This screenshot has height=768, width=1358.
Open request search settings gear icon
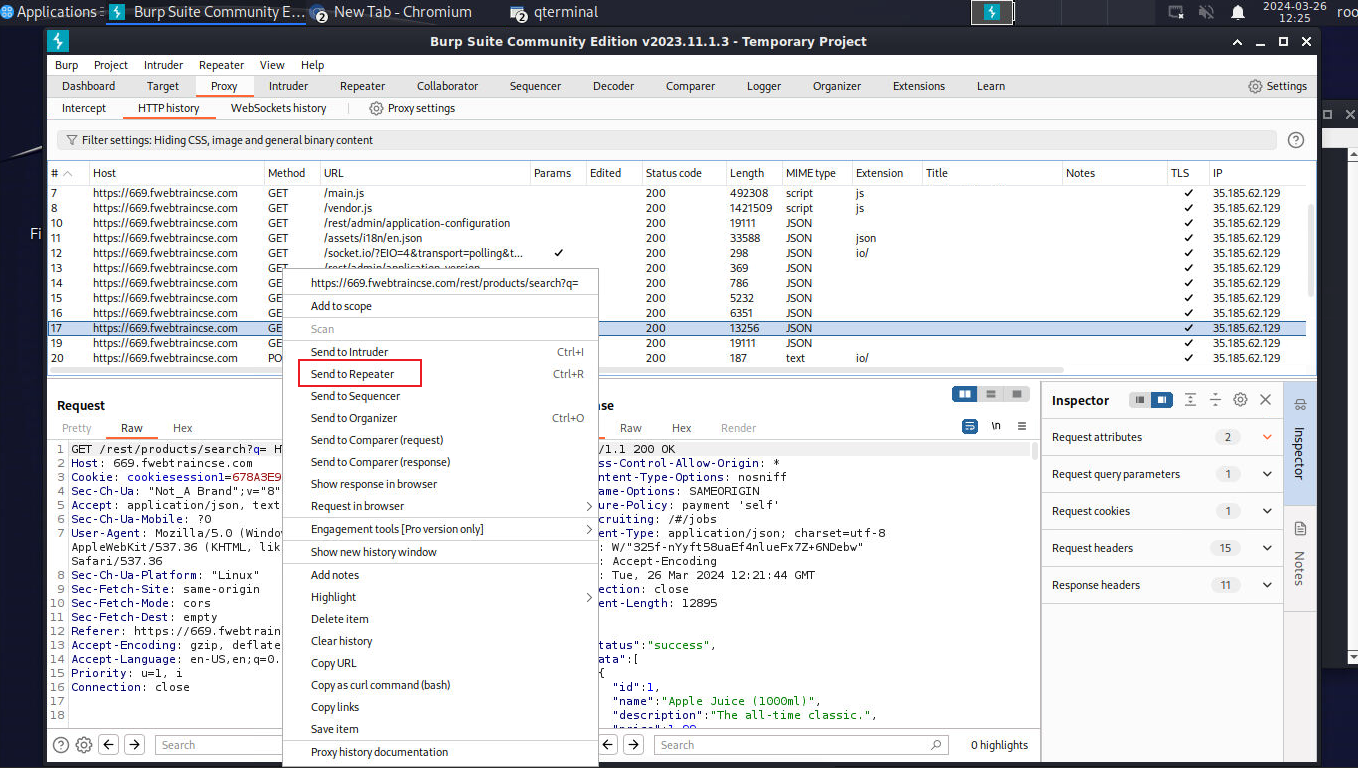point(84,745)
